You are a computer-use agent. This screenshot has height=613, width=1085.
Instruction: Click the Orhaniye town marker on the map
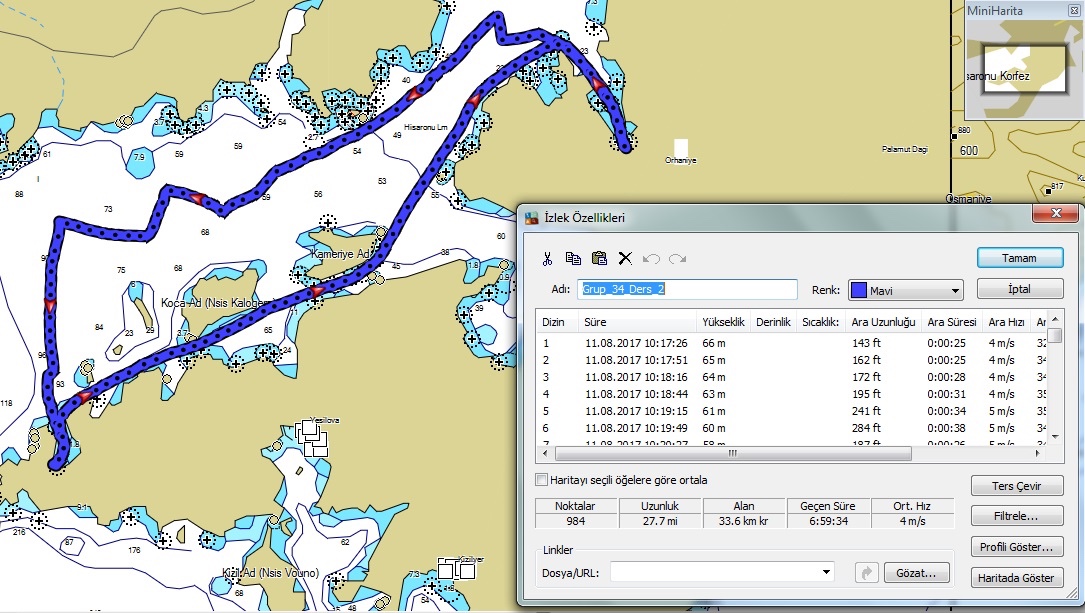pos(681,147)
